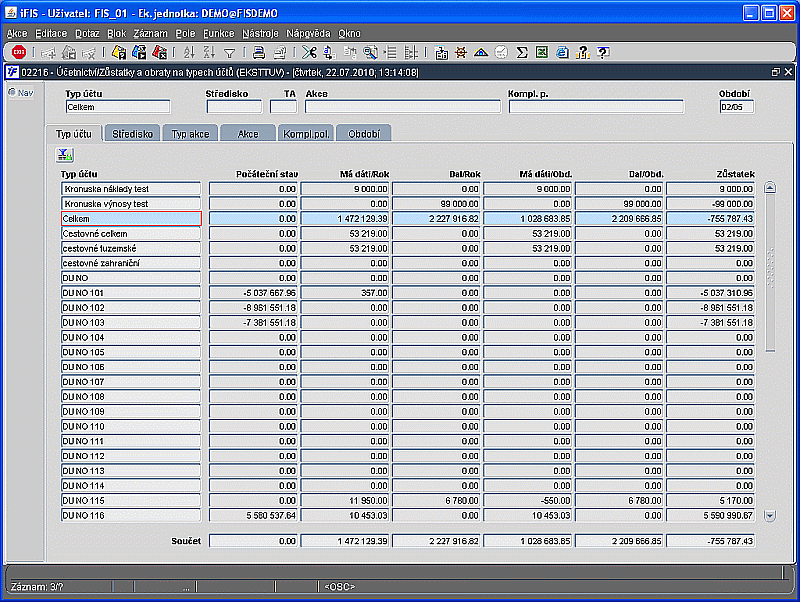The width and height of the screenshot is (800, 602).
Task: Click Počáteční stav value -8 961 551.18
Action: 254,308
